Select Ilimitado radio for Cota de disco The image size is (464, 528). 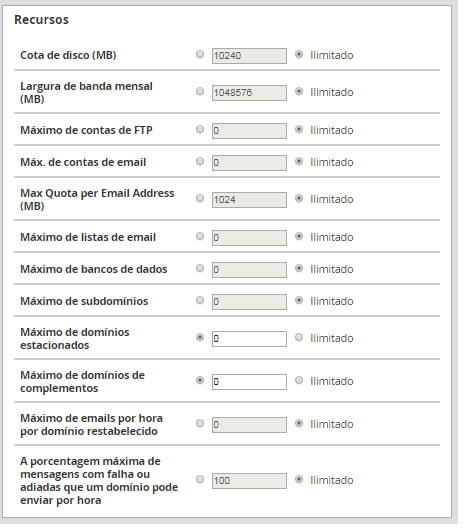pos(299,54)
